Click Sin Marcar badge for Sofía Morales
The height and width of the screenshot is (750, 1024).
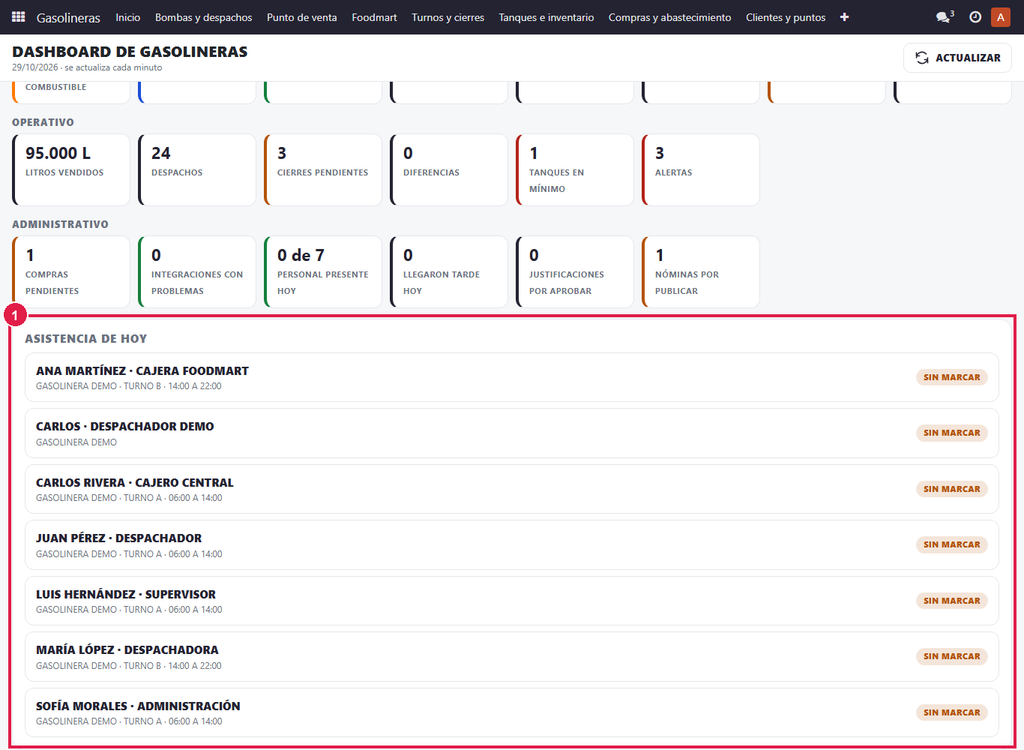pyautogui.click(x=952, y=713)
